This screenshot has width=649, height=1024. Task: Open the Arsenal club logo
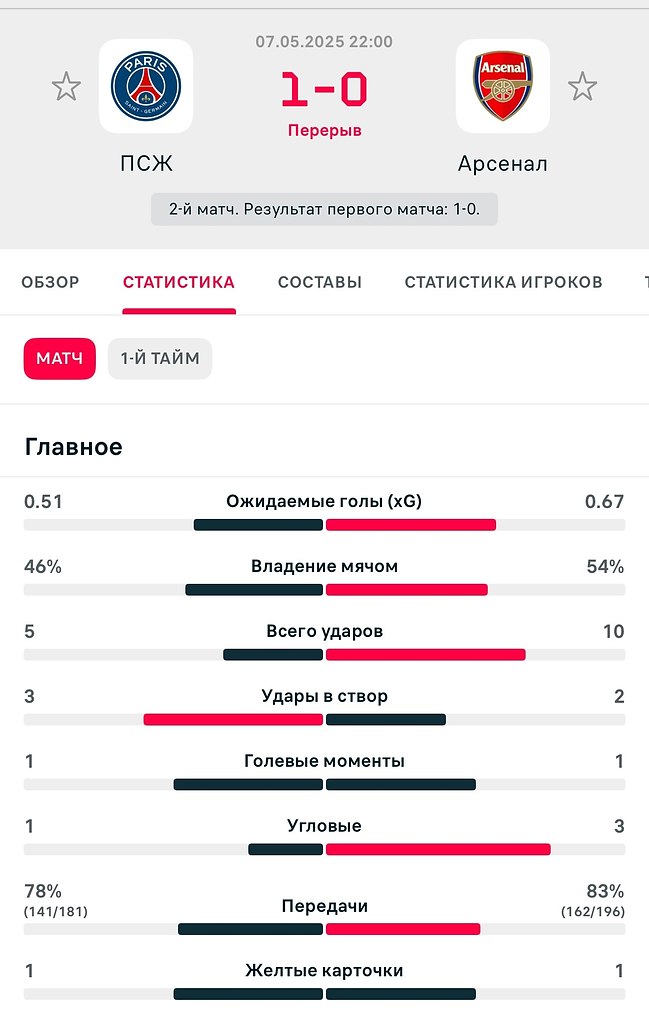(x=502, y=86)
